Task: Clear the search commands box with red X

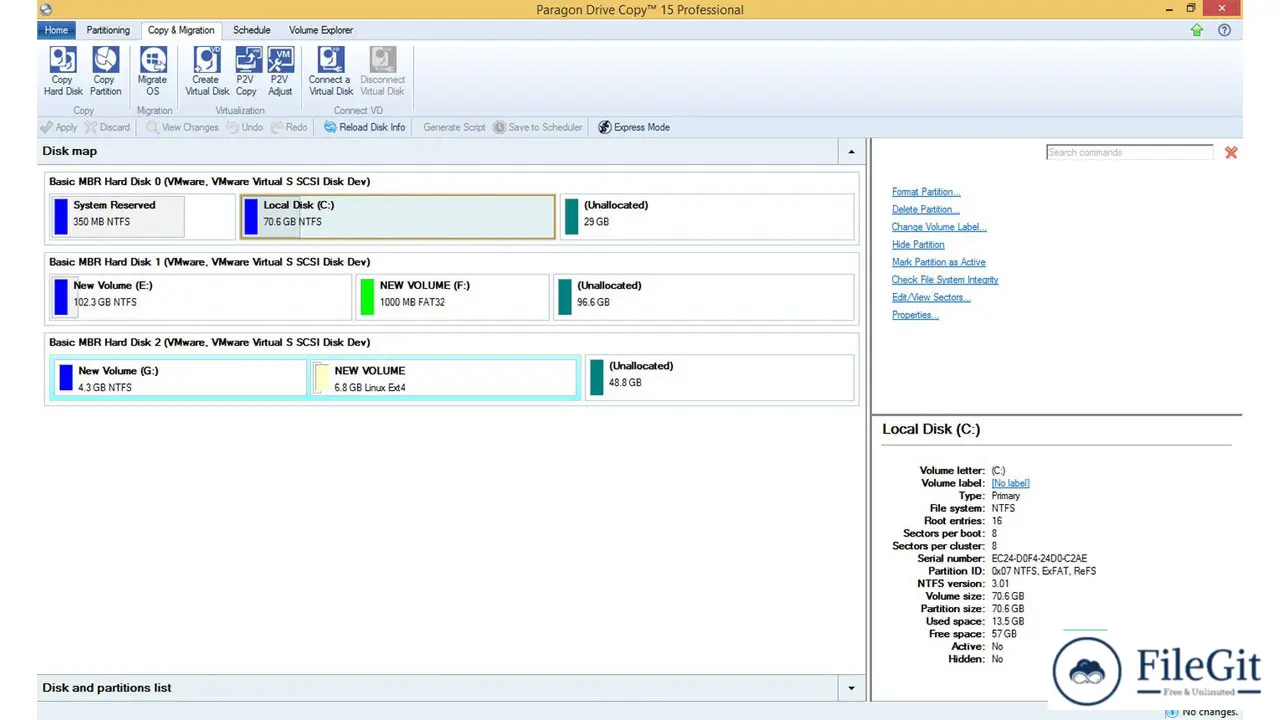Action: (x=1231, y=152)
